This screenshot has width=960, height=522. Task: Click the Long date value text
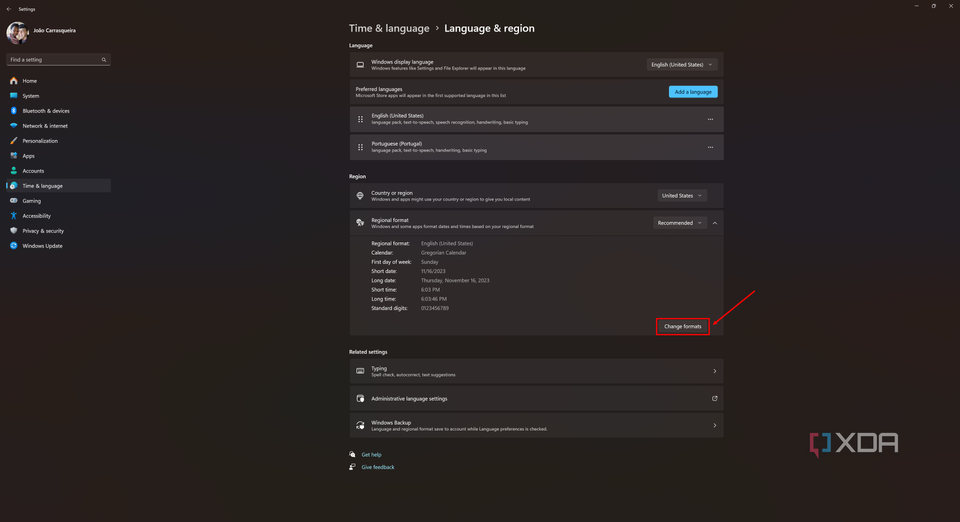pos(455,280)
